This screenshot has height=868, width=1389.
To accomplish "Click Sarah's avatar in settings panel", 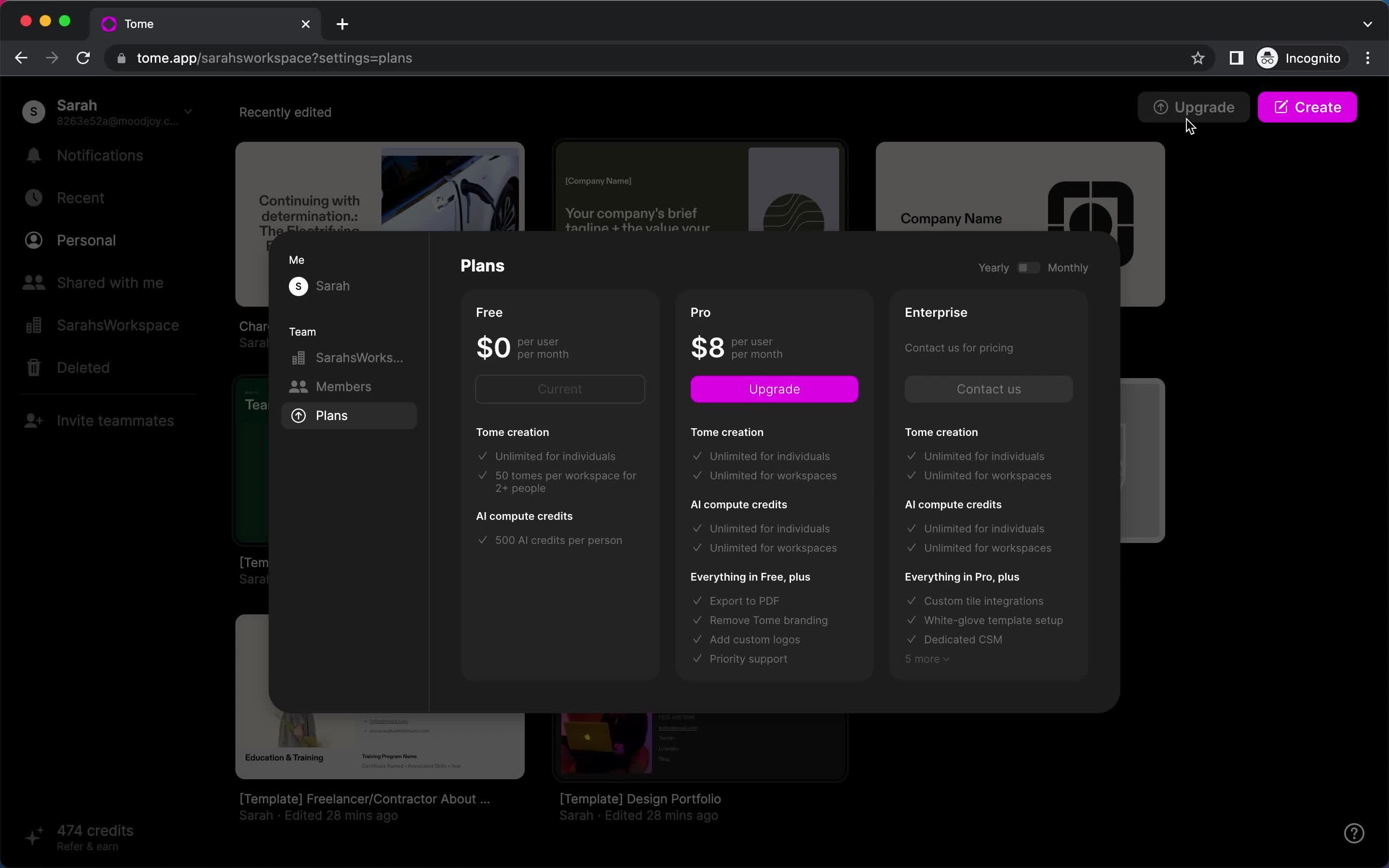I will tap(299, 286).
